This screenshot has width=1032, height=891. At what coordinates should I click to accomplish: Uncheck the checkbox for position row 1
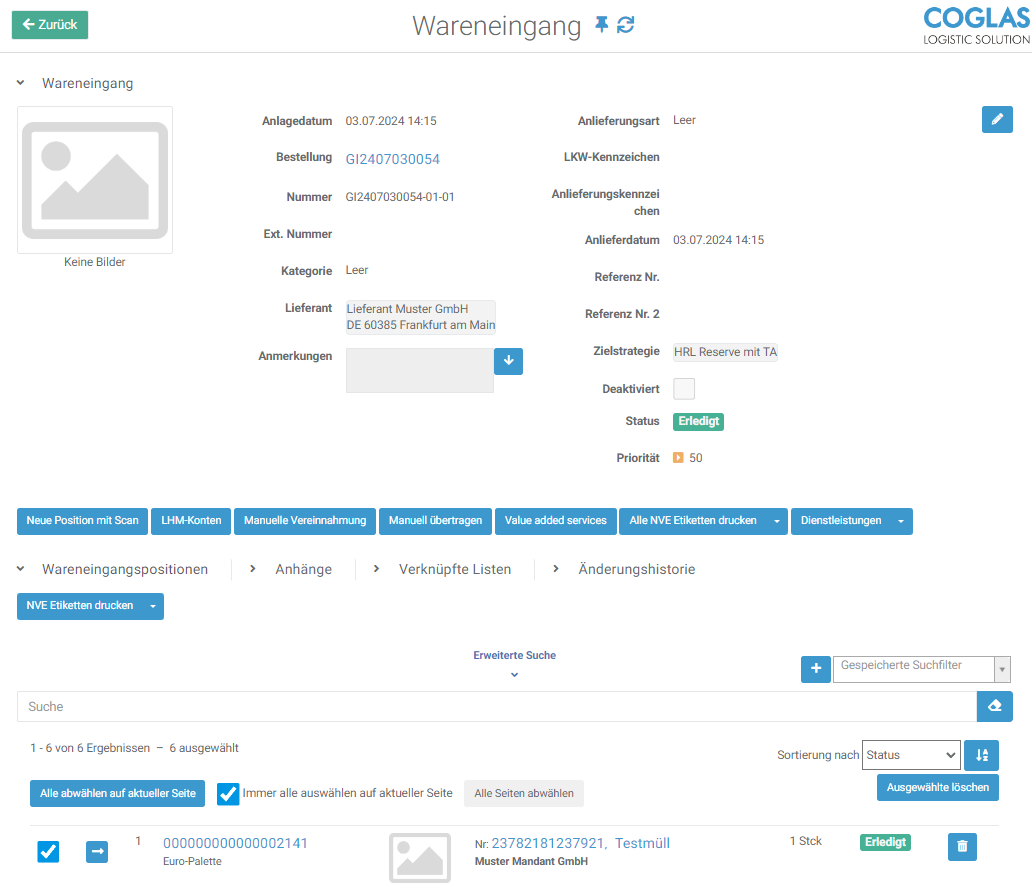(x=48, y=851)
